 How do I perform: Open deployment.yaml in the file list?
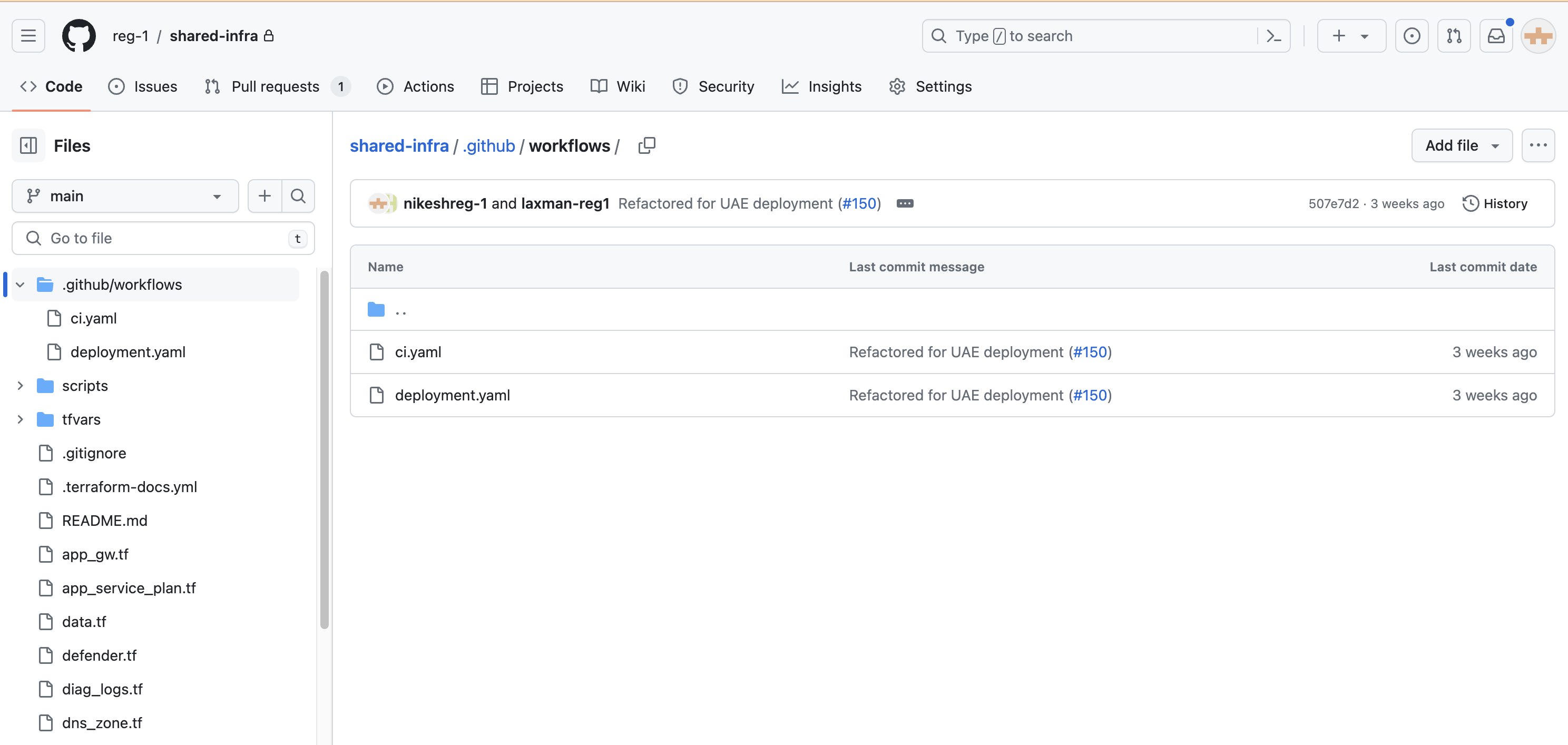(x=452, y=395)
